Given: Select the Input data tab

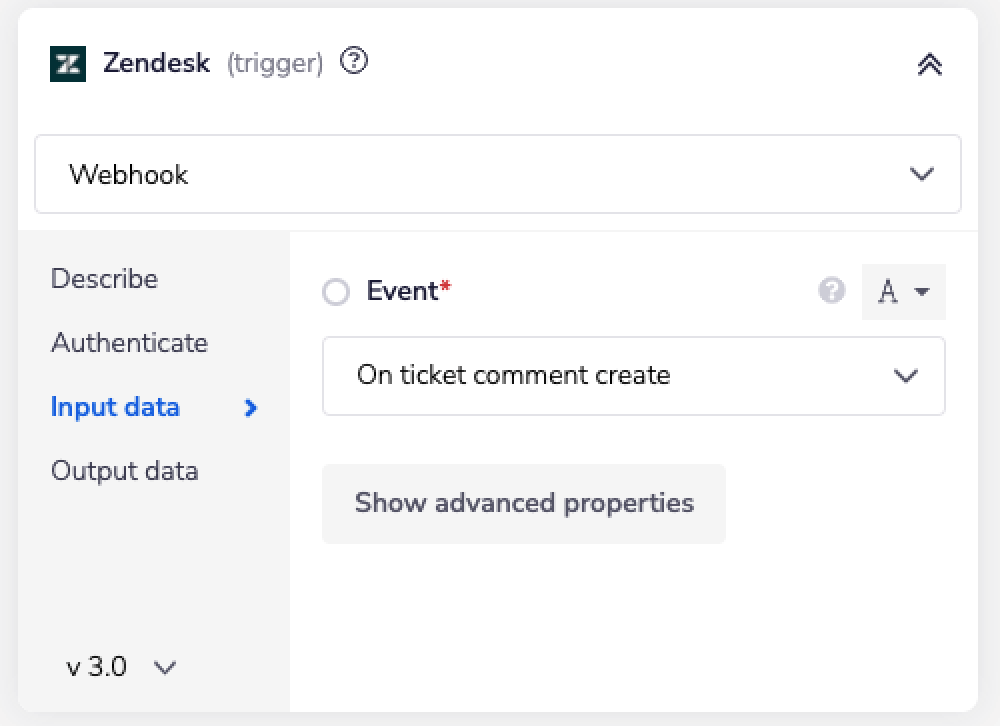Looking at the screenshot, I should 115,407.
